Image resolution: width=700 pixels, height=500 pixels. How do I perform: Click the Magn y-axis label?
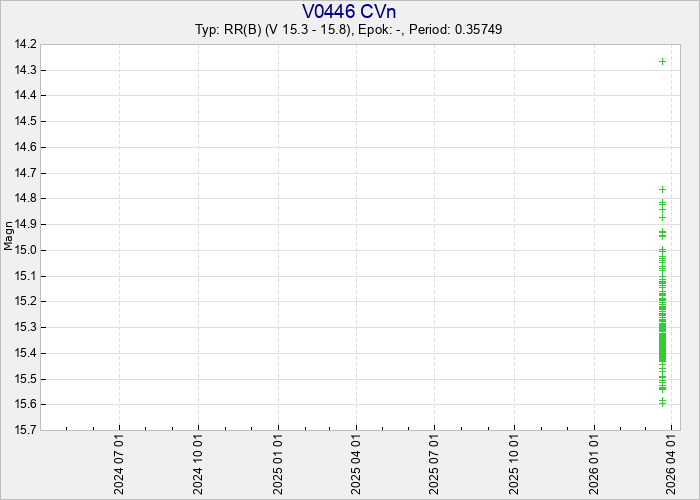(9, 237)
